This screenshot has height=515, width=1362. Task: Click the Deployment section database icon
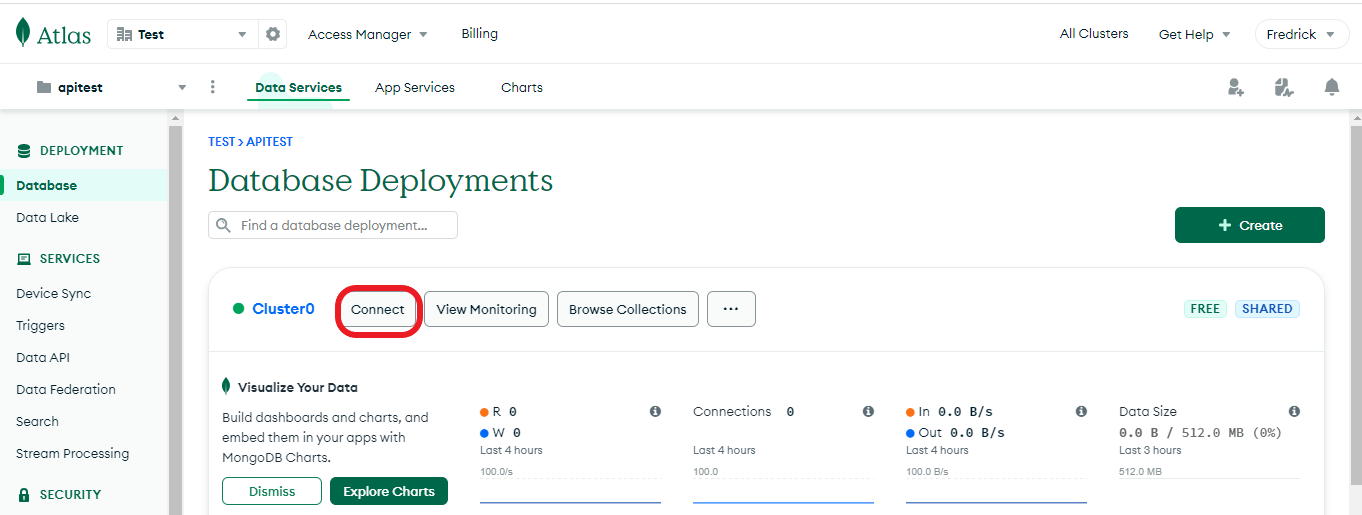point(24,151)
